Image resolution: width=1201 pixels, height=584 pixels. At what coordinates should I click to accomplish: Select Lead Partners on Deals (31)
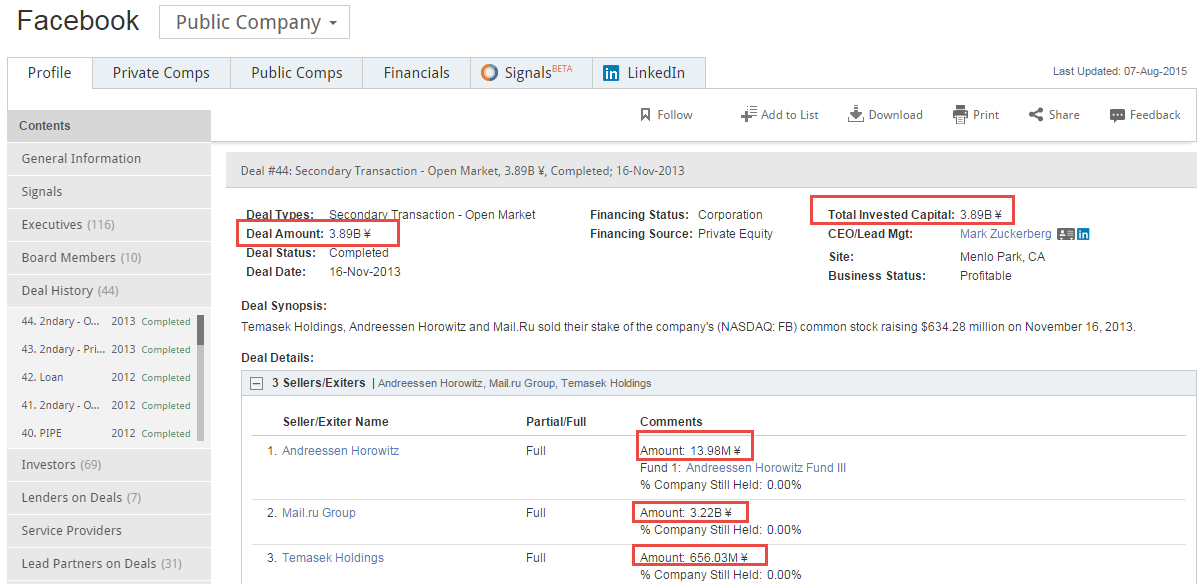[109, 564]
